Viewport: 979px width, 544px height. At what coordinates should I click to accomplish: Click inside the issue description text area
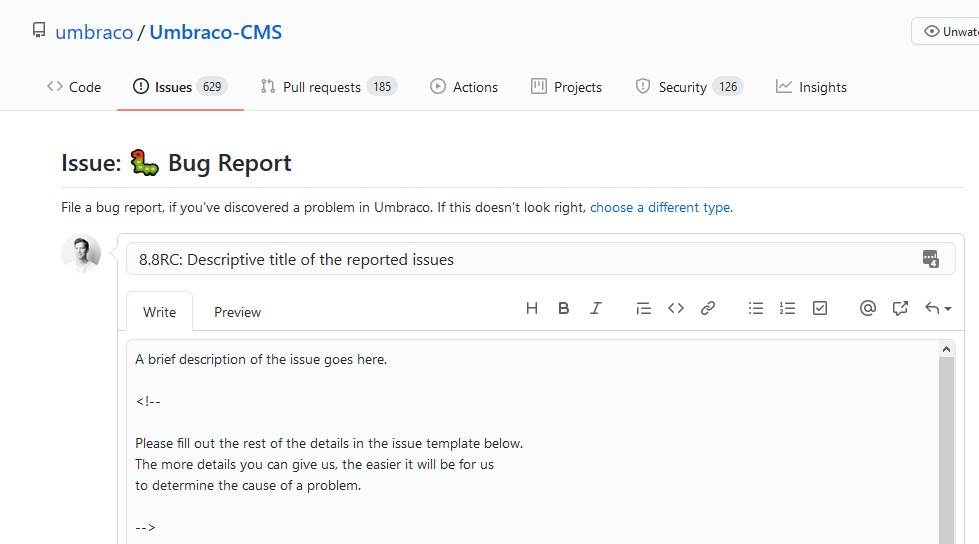(x=532, y=442)
